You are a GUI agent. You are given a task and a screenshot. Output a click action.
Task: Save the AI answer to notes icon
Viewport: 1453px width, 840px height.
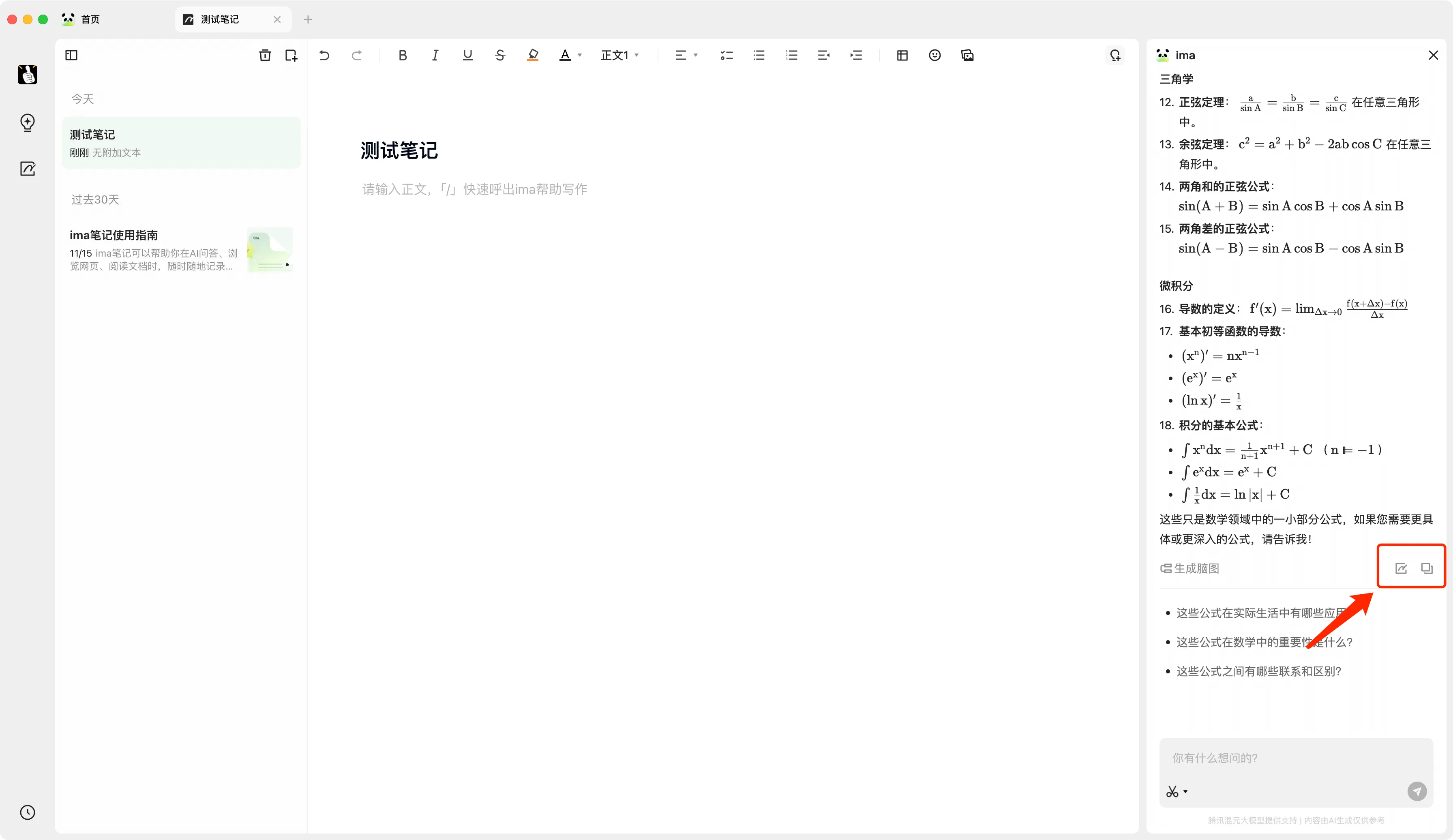pos(1401,568)
